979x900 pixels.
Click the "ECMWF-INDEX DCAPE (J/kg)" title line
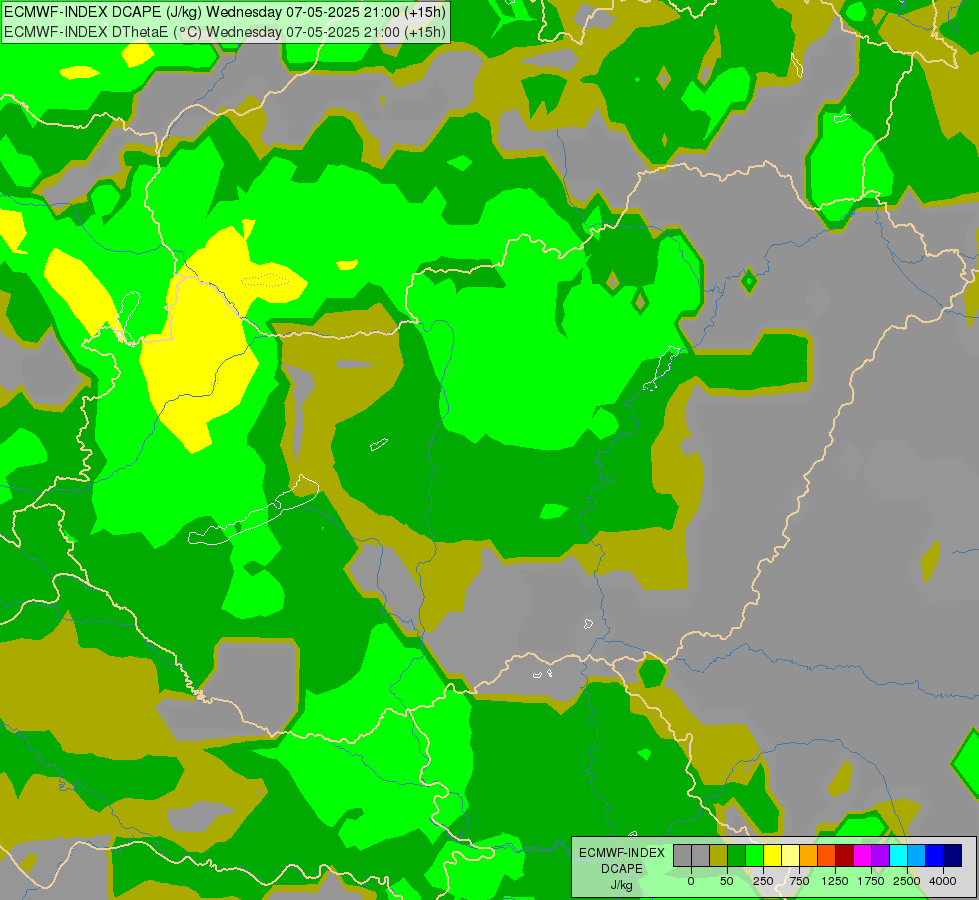click(x=225, y=12)
